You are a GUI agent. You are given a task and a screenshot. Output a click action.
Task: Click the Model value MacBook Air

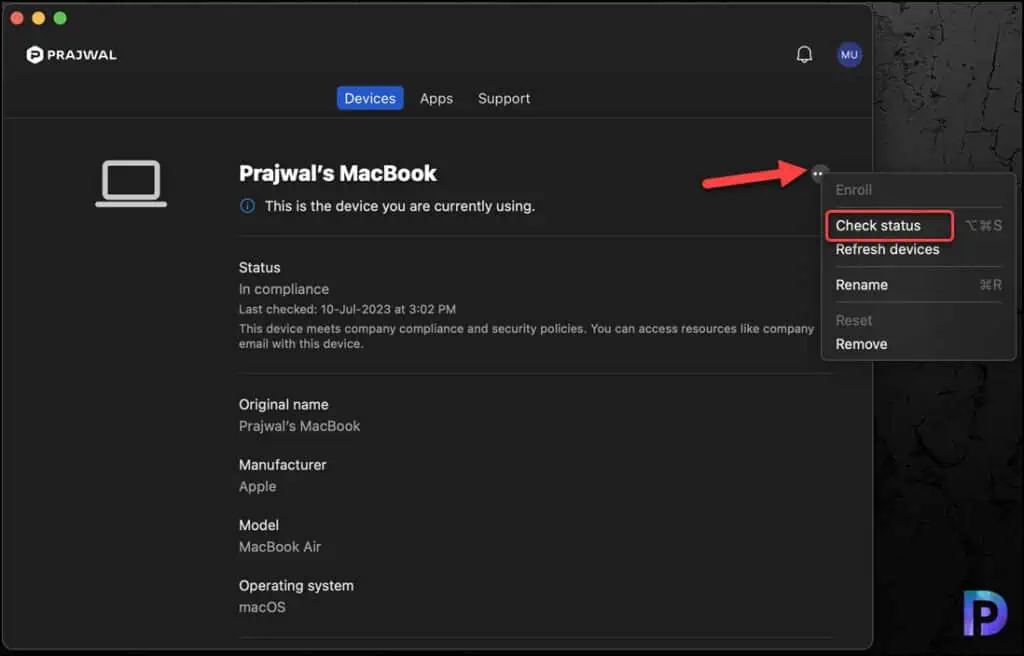tap(280, 547)
